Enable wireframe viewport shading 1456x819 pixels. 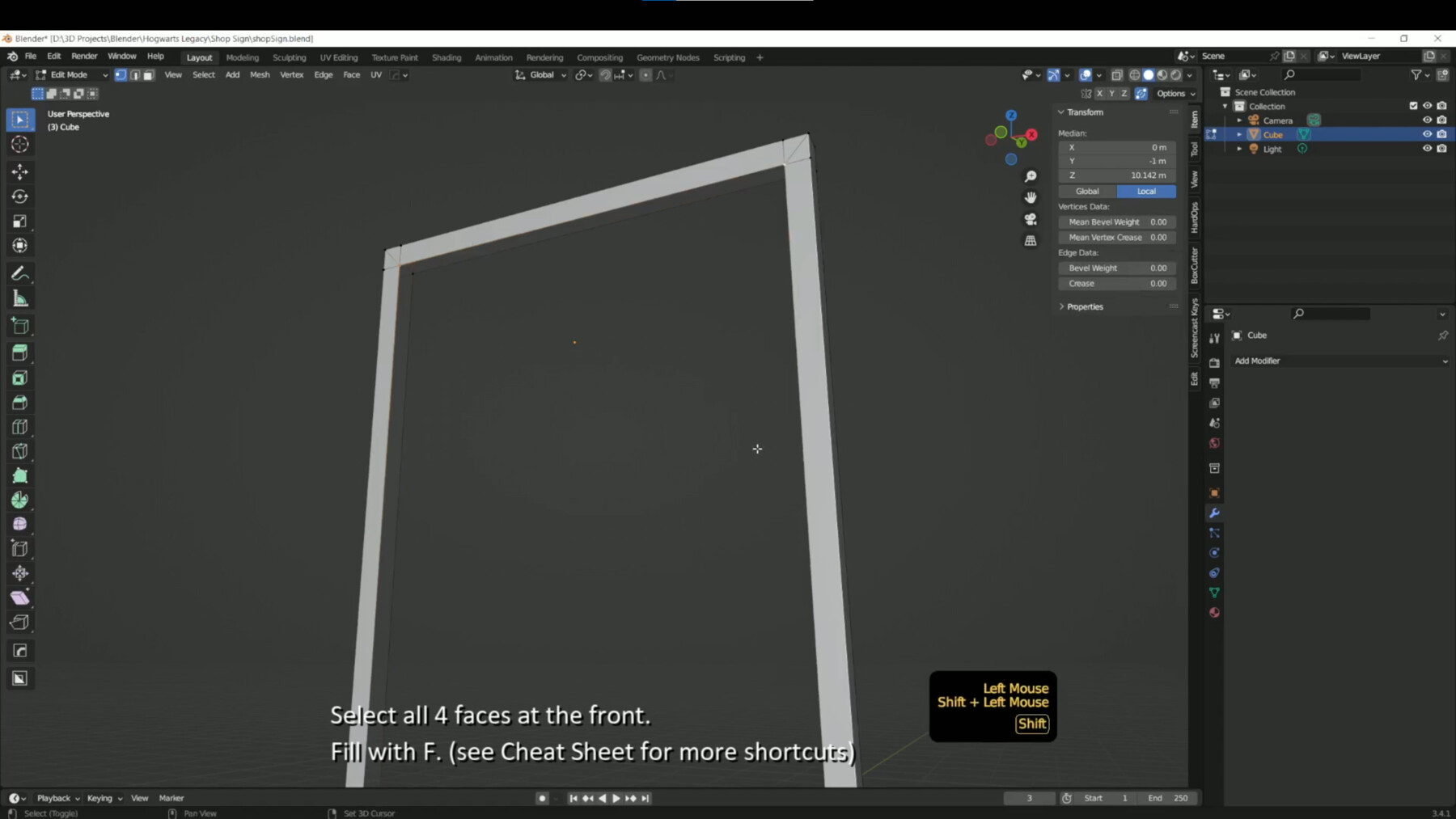(1135, 75)
